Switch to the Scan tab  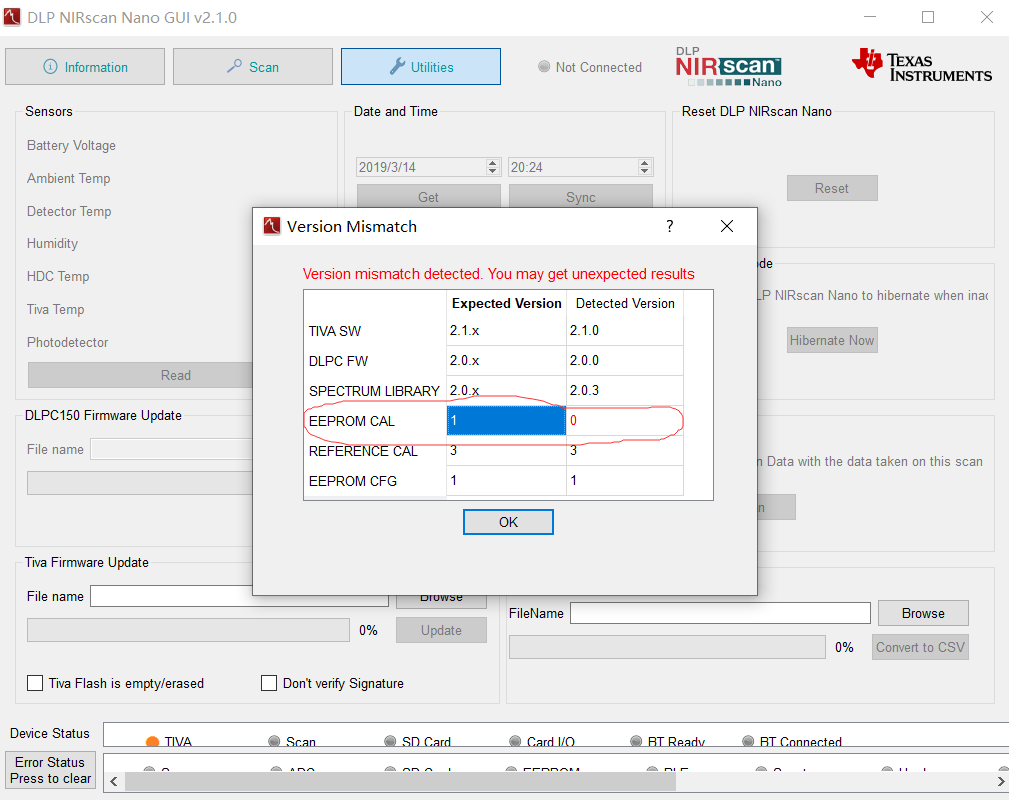coord(252,66)
